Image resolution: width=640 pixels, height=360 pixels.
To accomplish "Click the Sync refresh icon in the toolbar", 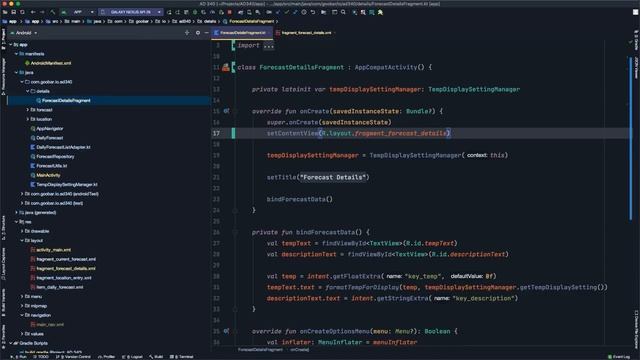I will [x=22, y=12].
